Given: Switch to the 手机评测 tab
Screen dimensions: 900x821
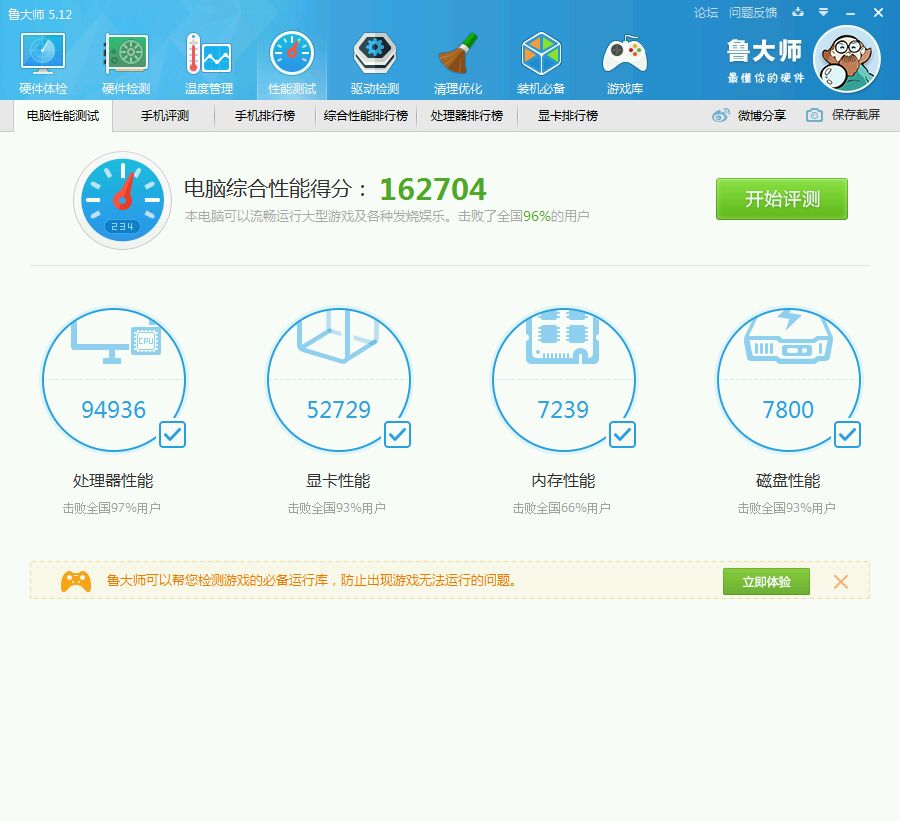Looking at the screenshot, I should pos(165,116).
